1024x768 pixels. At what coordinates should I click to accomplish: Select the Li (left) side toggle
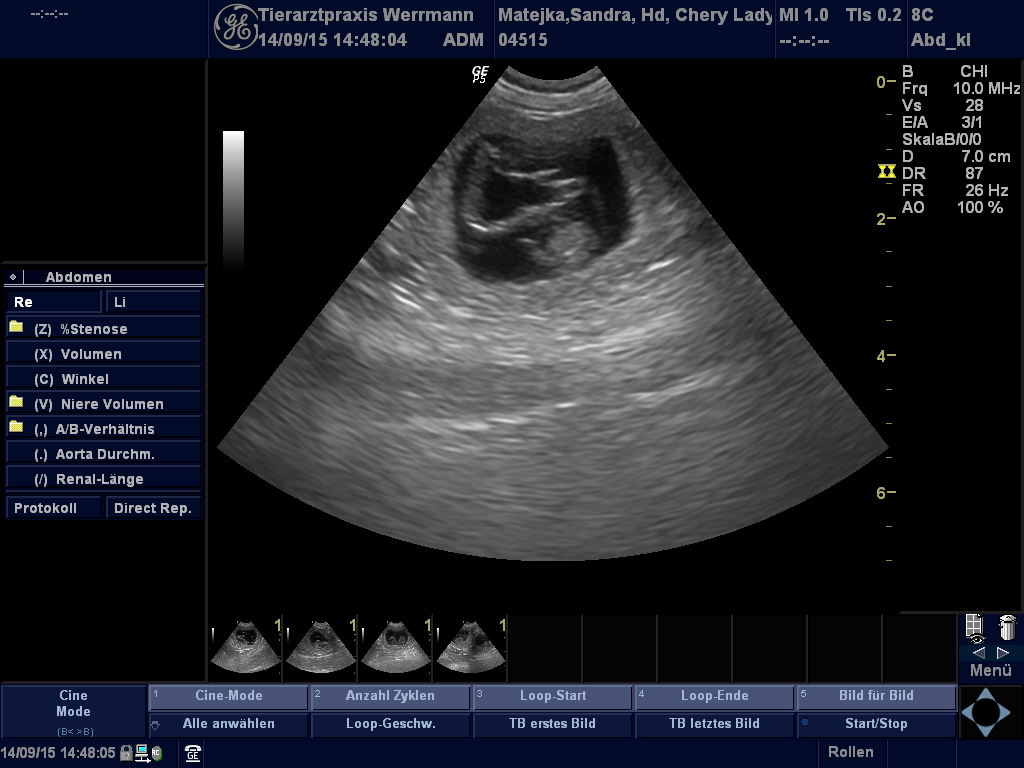click(x=153, y=301)
